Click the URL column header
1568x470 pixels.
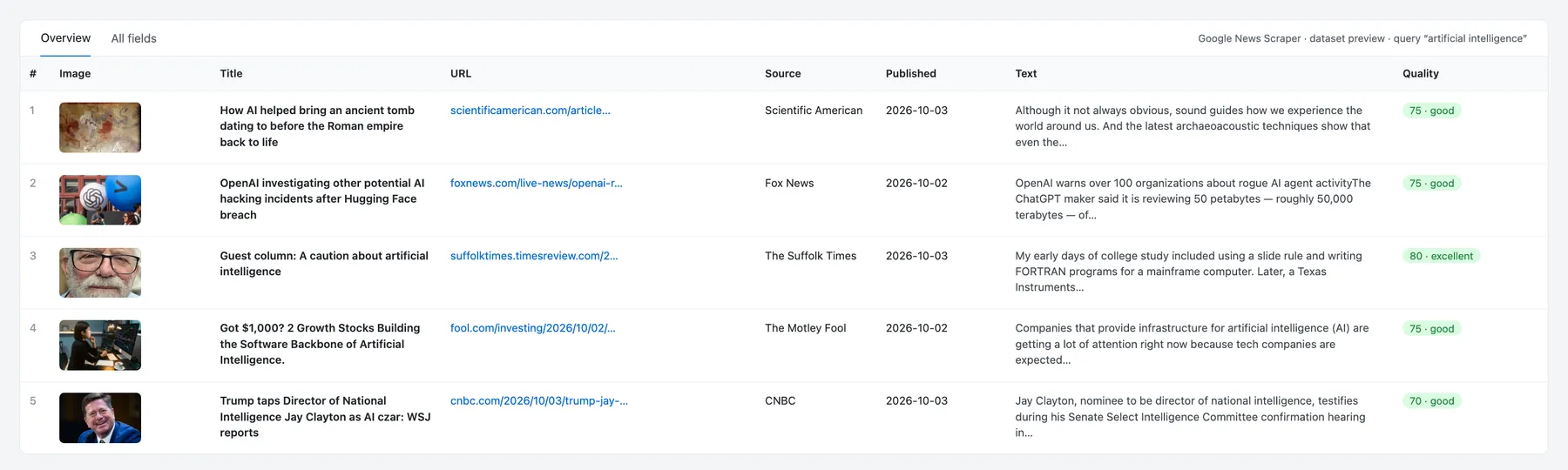(461, 74)
